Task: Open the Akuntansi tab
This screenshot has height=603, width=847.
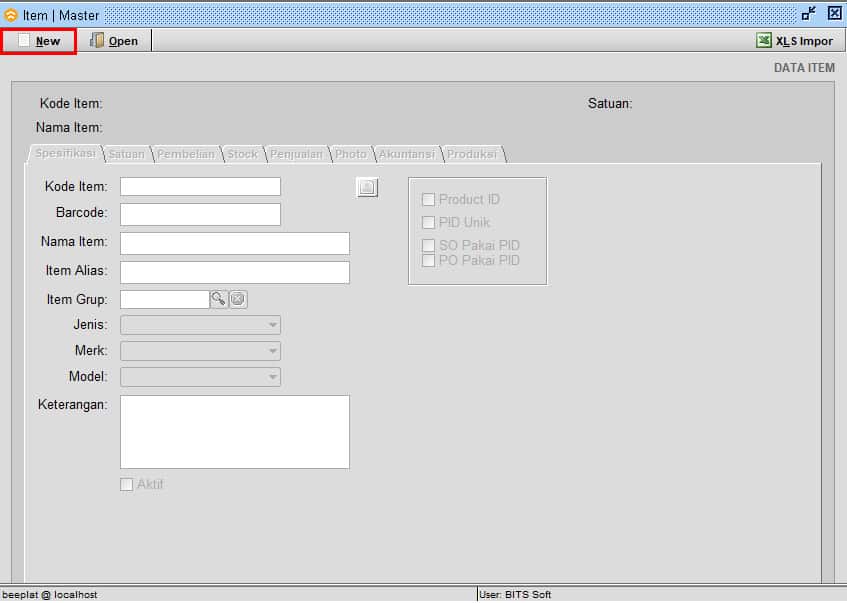Action: [x=406, y=154]
